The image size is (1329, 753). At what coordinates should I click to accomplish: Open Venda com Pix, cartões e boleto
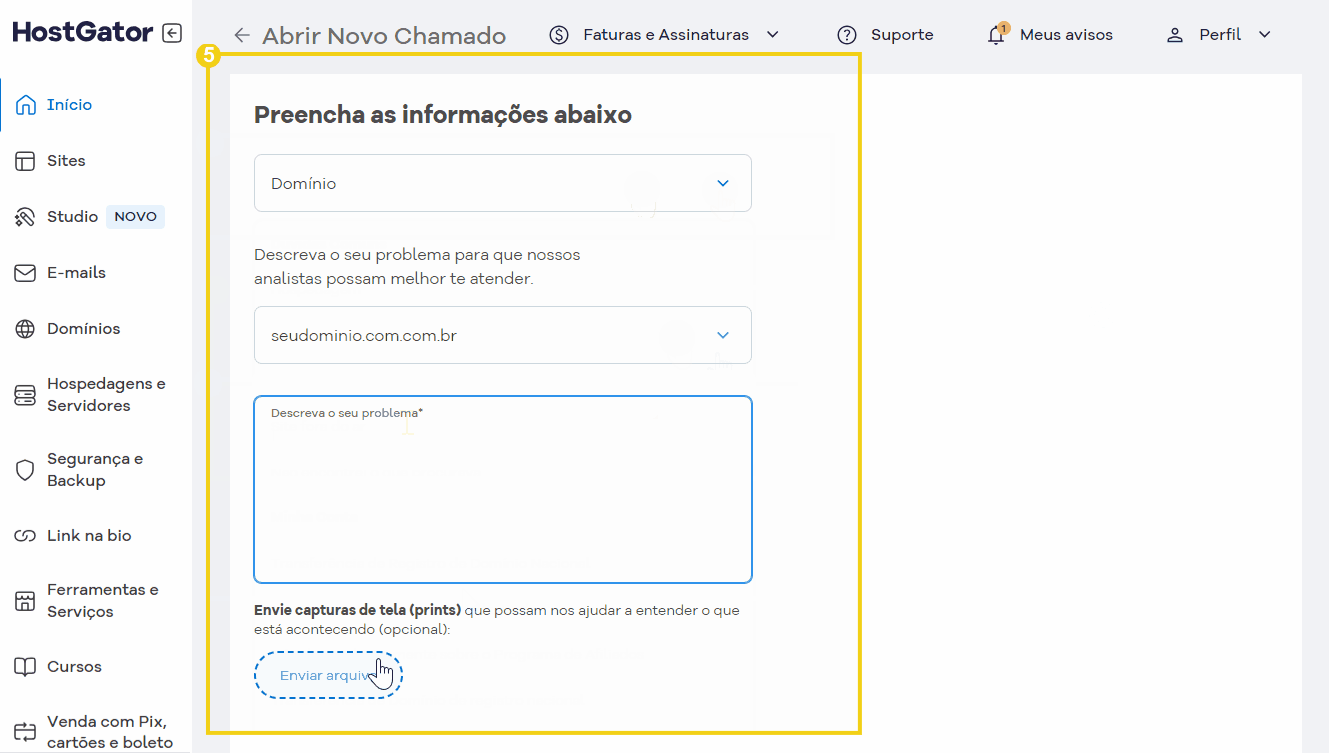tap(110, 732)
